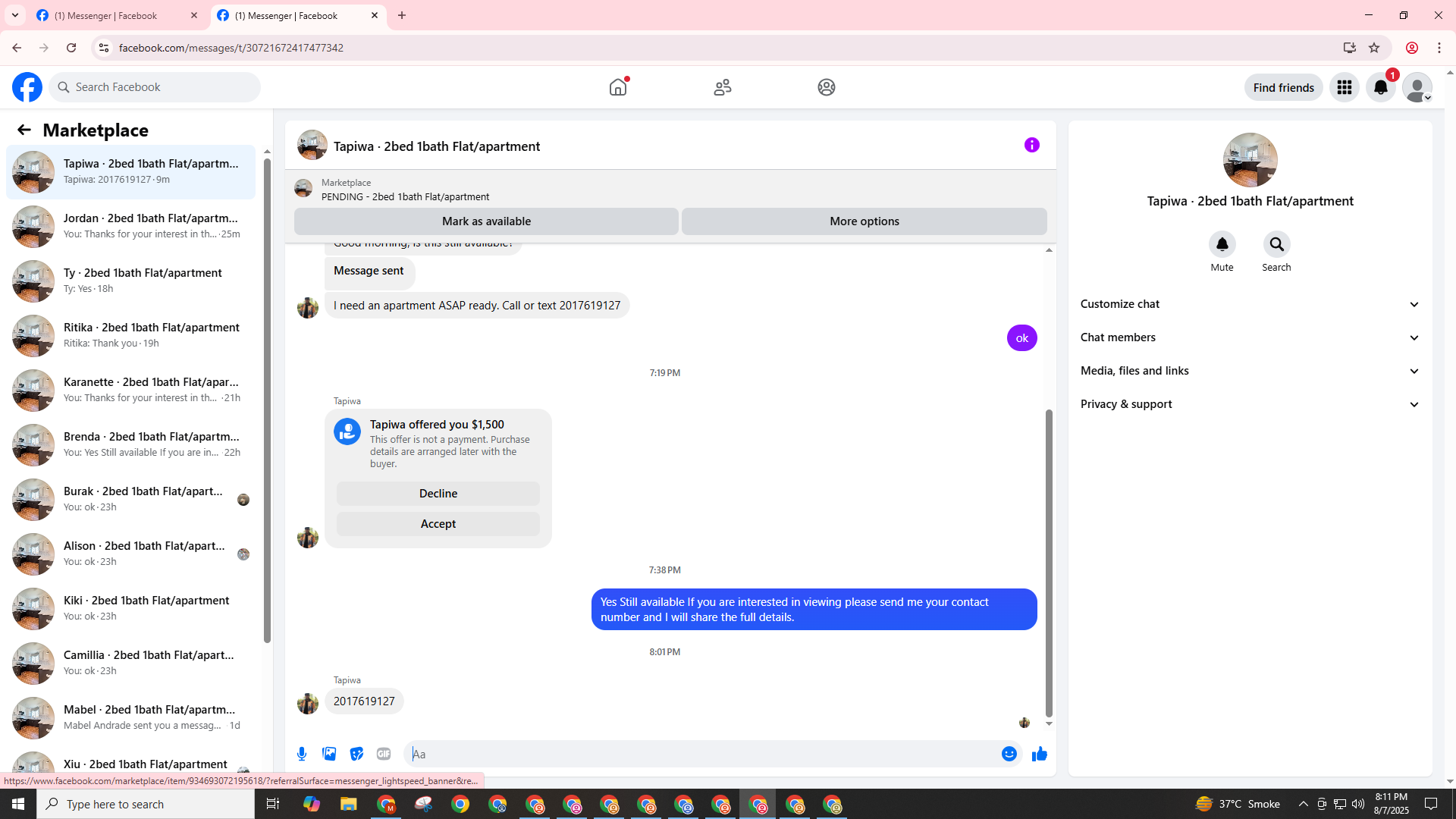
Task: Choose a GIF icon
Action: click(x=384, y=754)
